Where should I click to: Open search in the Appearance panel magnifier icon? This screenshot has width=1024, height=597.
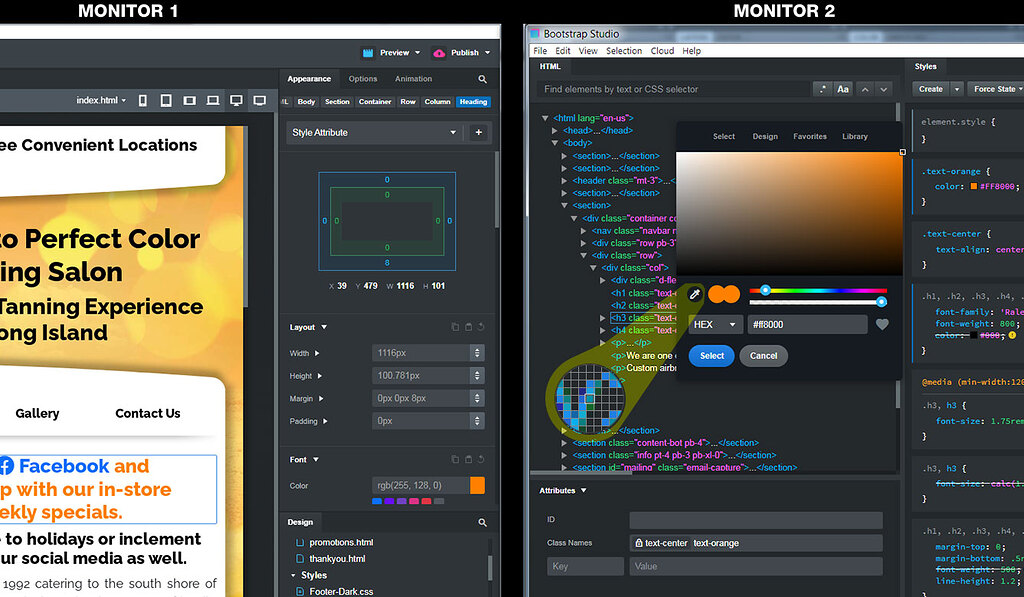point(482,79)
